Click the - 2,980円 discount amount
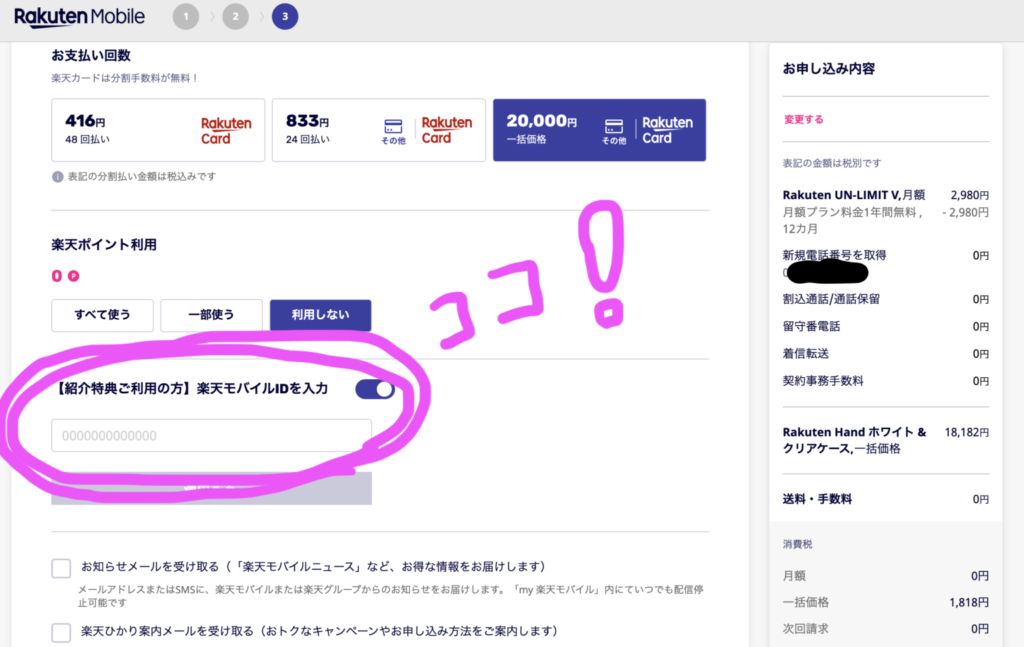This screenshot has width=1024, height=647. [965, 212]
